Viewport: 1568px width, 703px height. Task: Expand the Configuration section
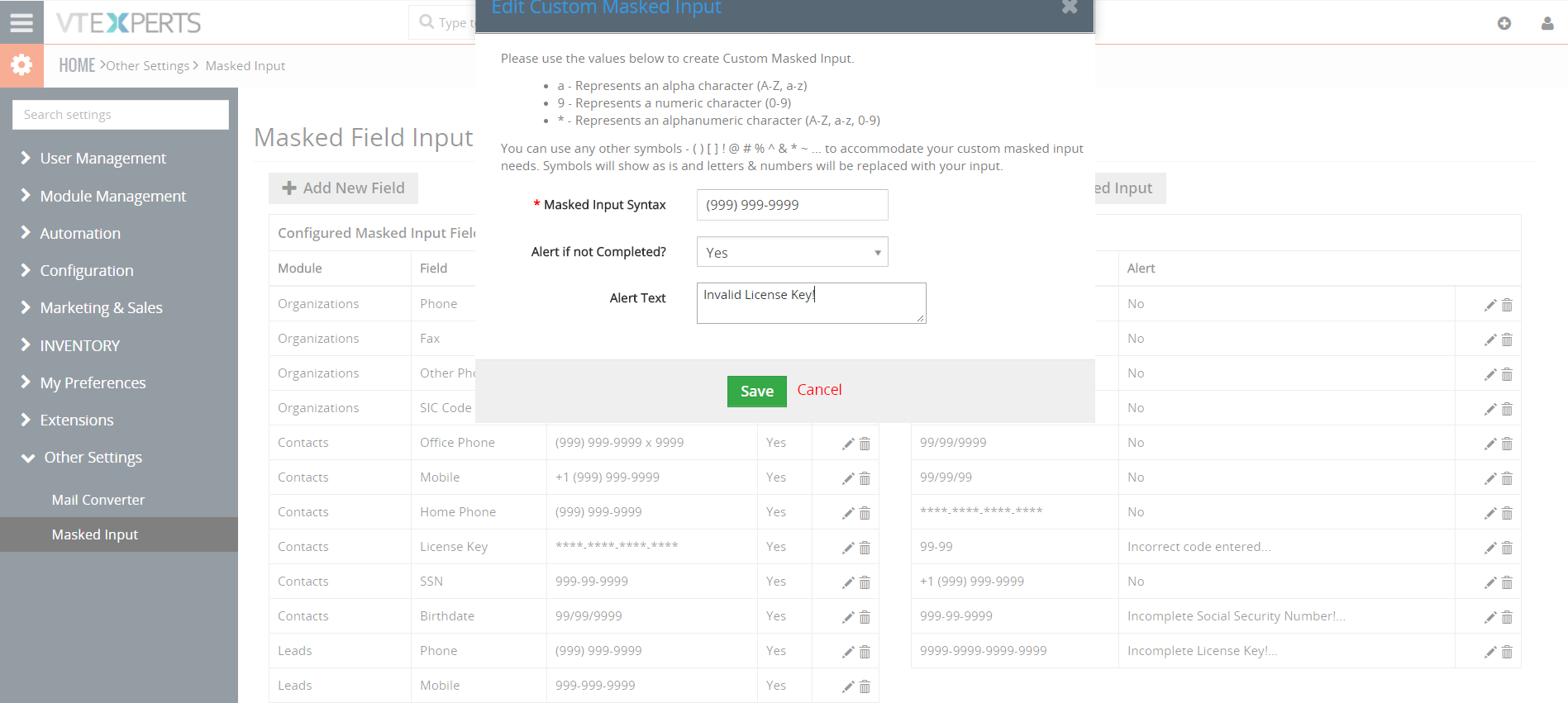click(x=86, y=270)
